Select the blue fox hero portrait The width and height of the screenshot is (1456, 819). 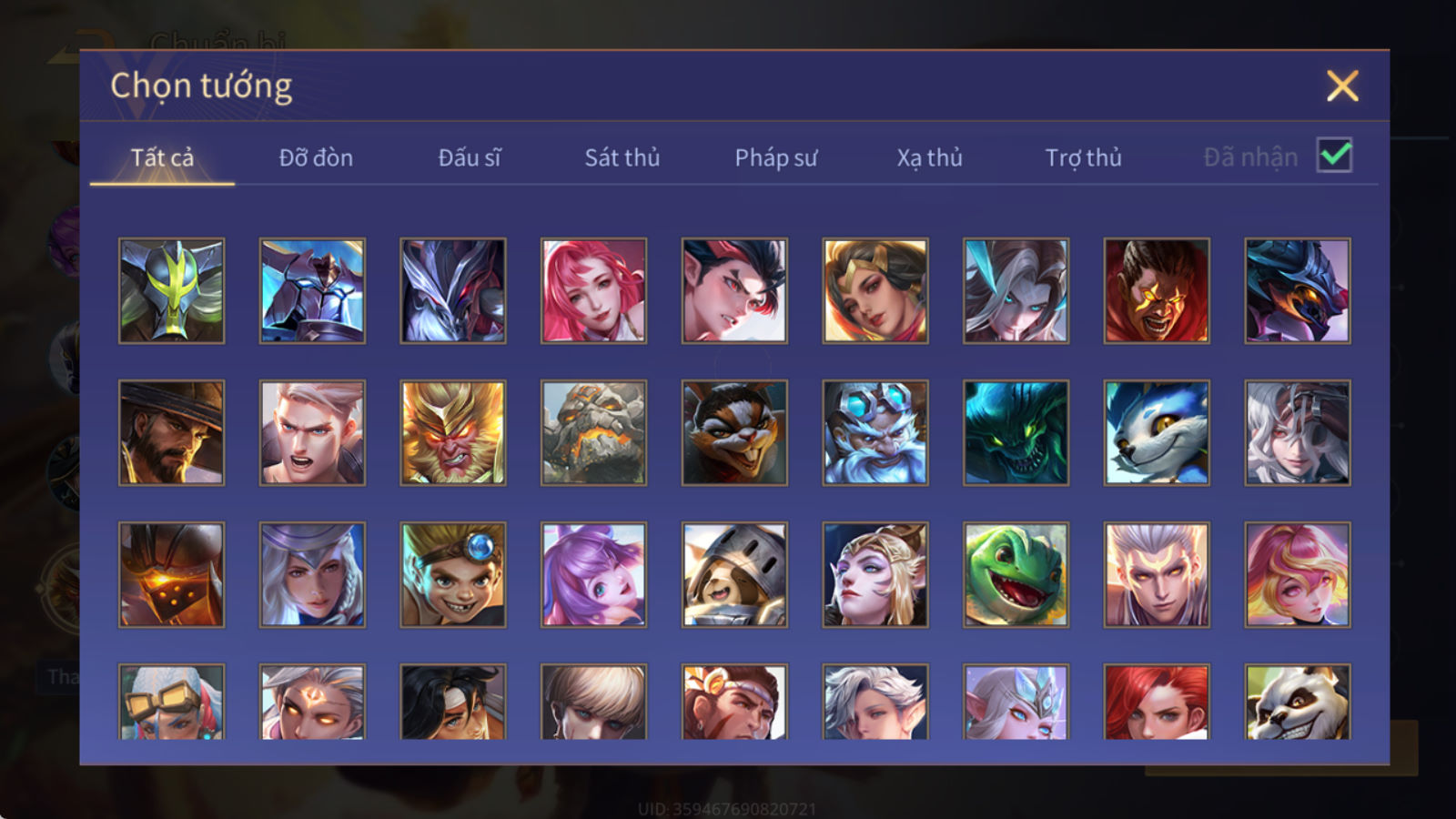(x=1157, y=432)
